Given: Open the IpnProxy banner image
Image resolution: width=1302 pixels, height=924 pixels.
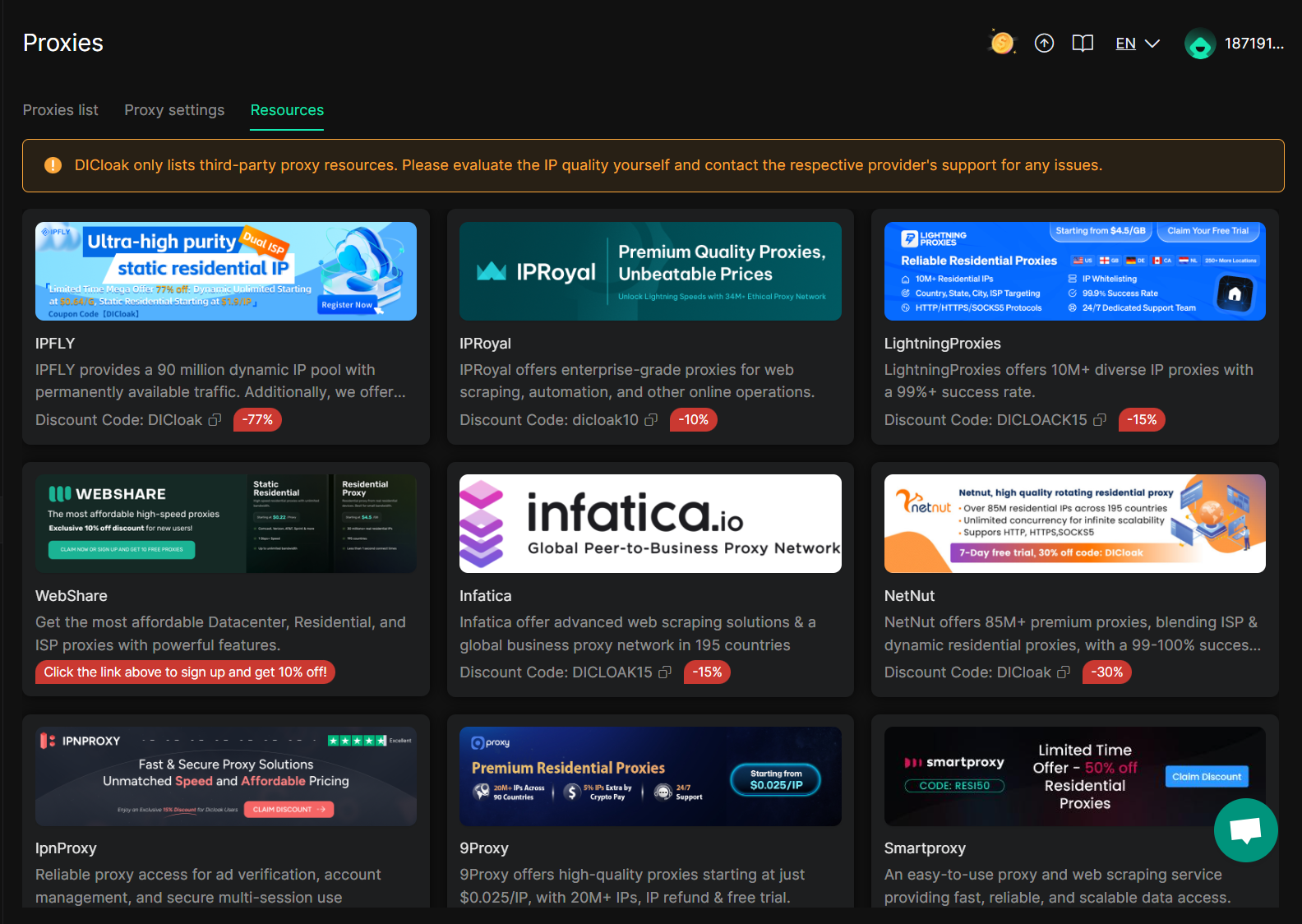Looking at the screenshot, I should (226, 776).
